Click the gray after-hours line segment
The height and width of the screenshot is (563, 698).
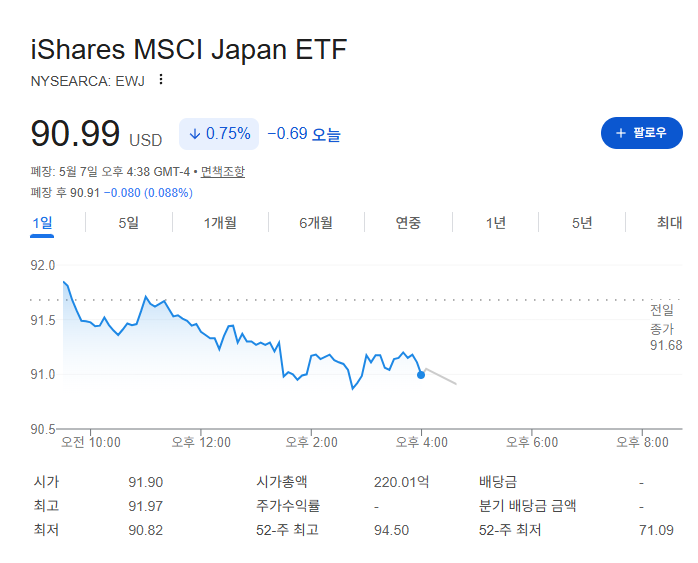tap(441, 376)
